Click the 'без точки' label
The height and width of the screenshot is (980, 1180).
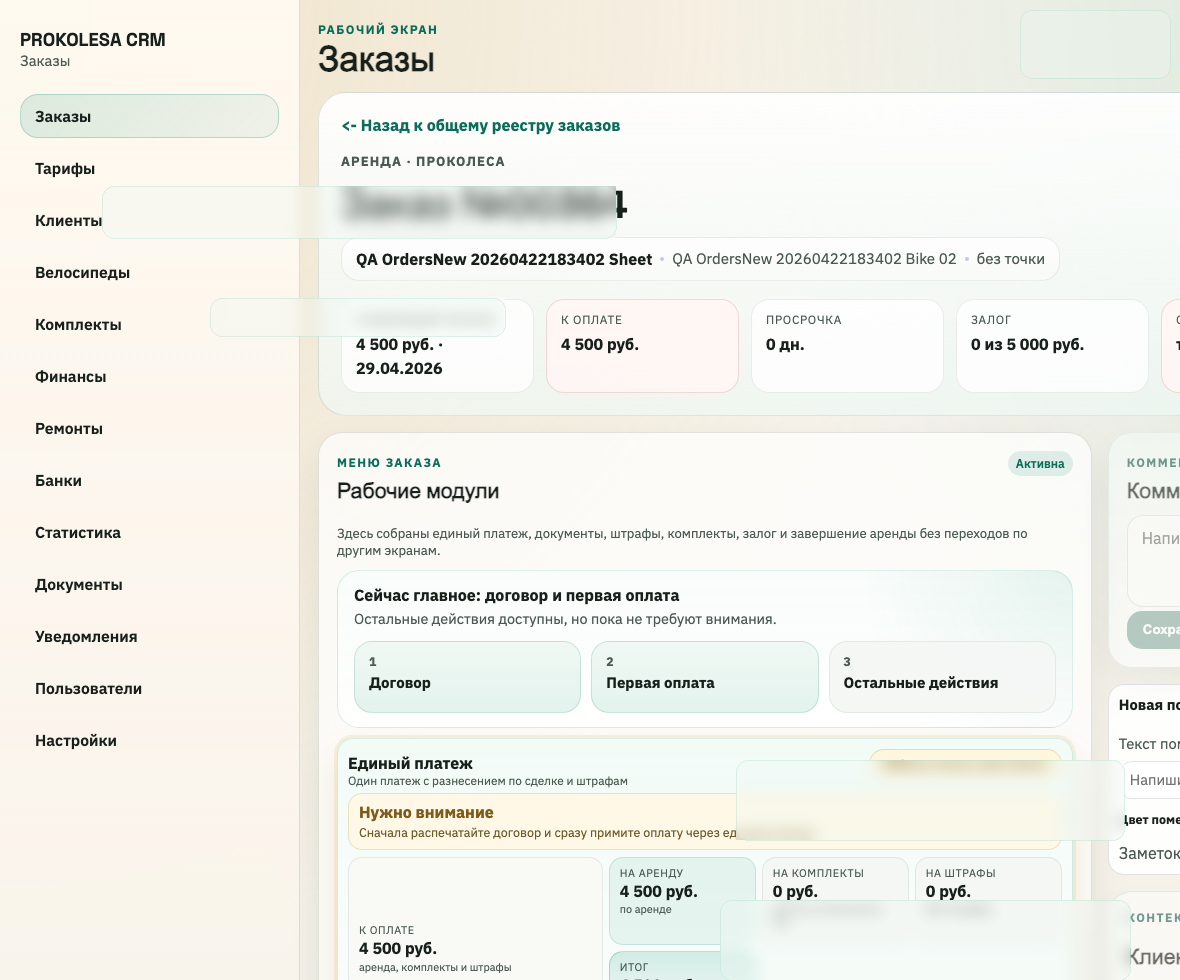pos(1010,259)
